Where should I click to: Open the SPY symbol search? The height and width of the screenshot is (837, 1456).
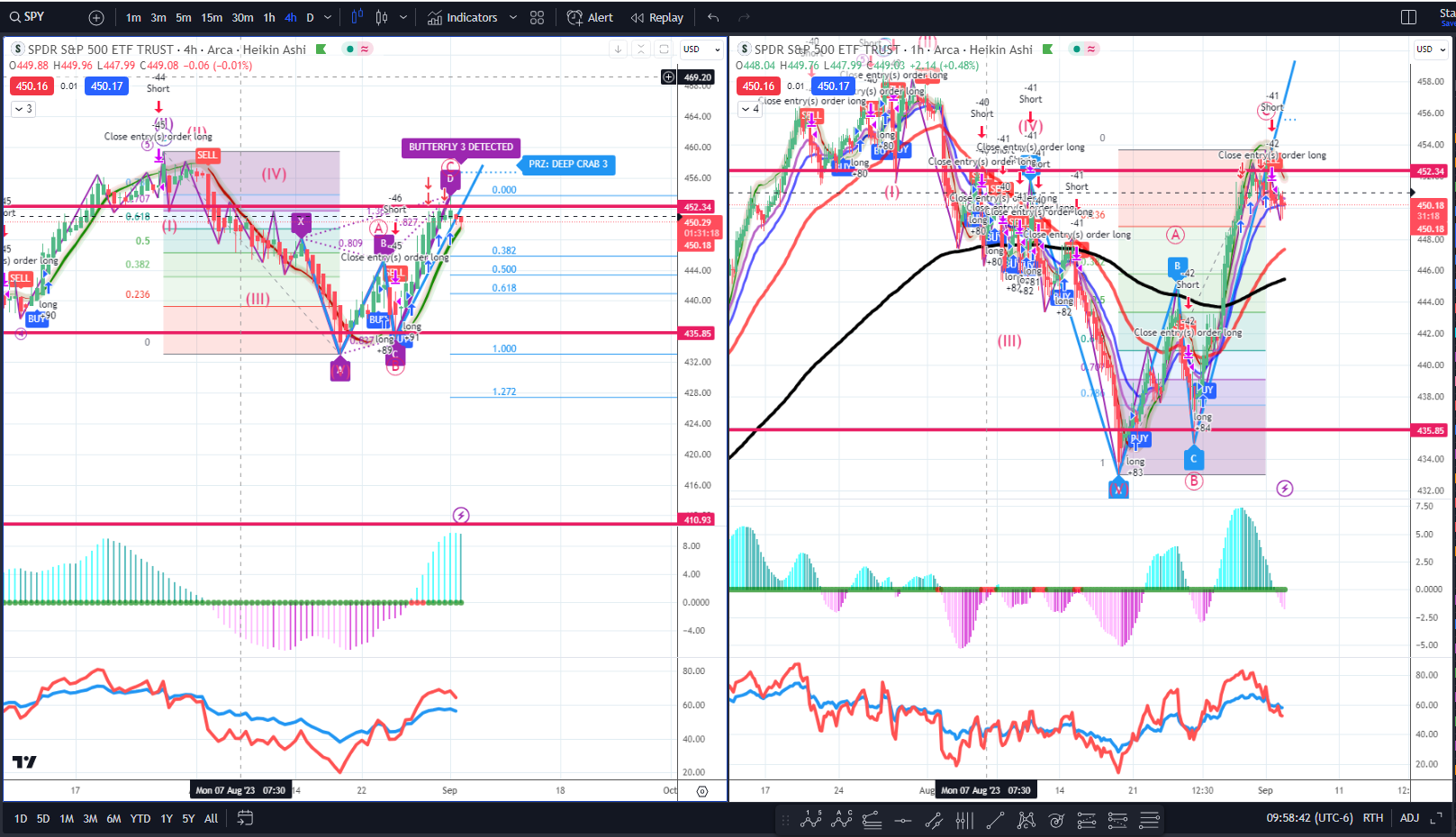(27, 17)
